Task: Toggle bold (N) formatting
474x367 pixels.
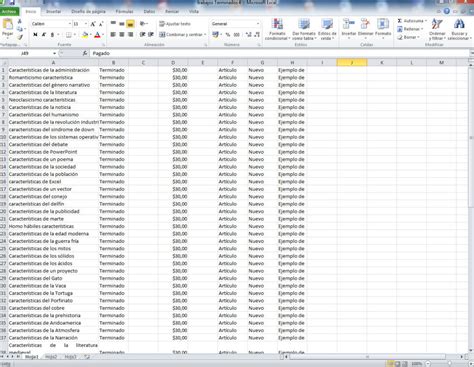Action: (35, 35)
